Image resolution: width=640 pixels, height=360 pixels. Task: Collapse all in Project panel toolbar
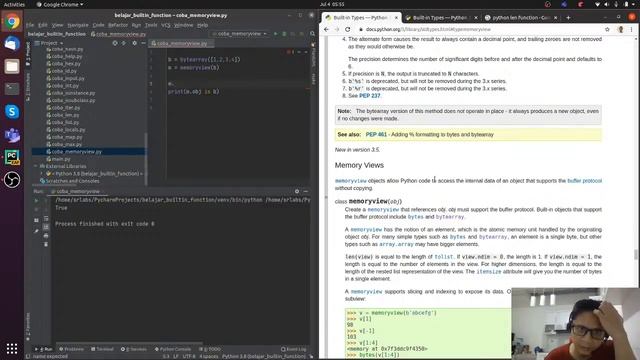(x=124, y=43)
